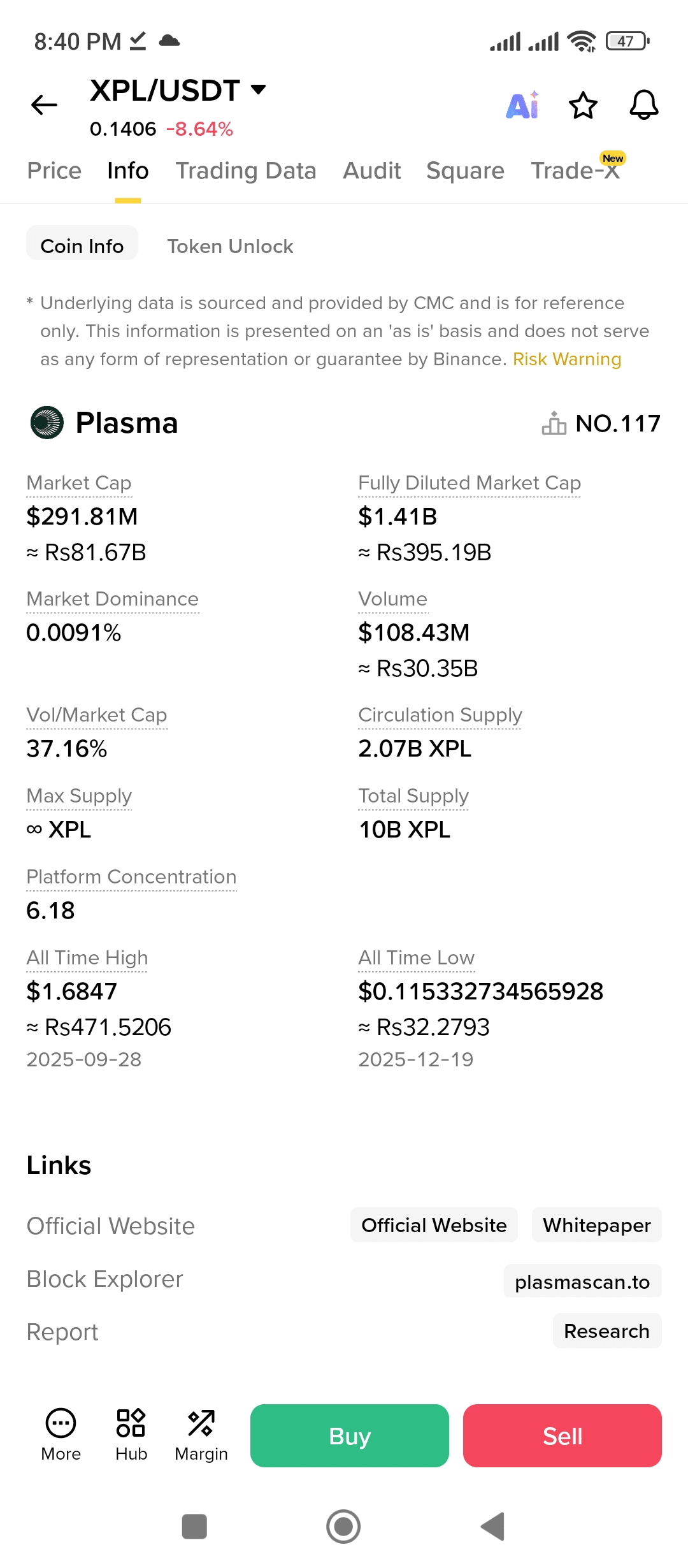Expand the XPL/USDT pair dropdown
The image size is (688, 1568).
(258, 89)
